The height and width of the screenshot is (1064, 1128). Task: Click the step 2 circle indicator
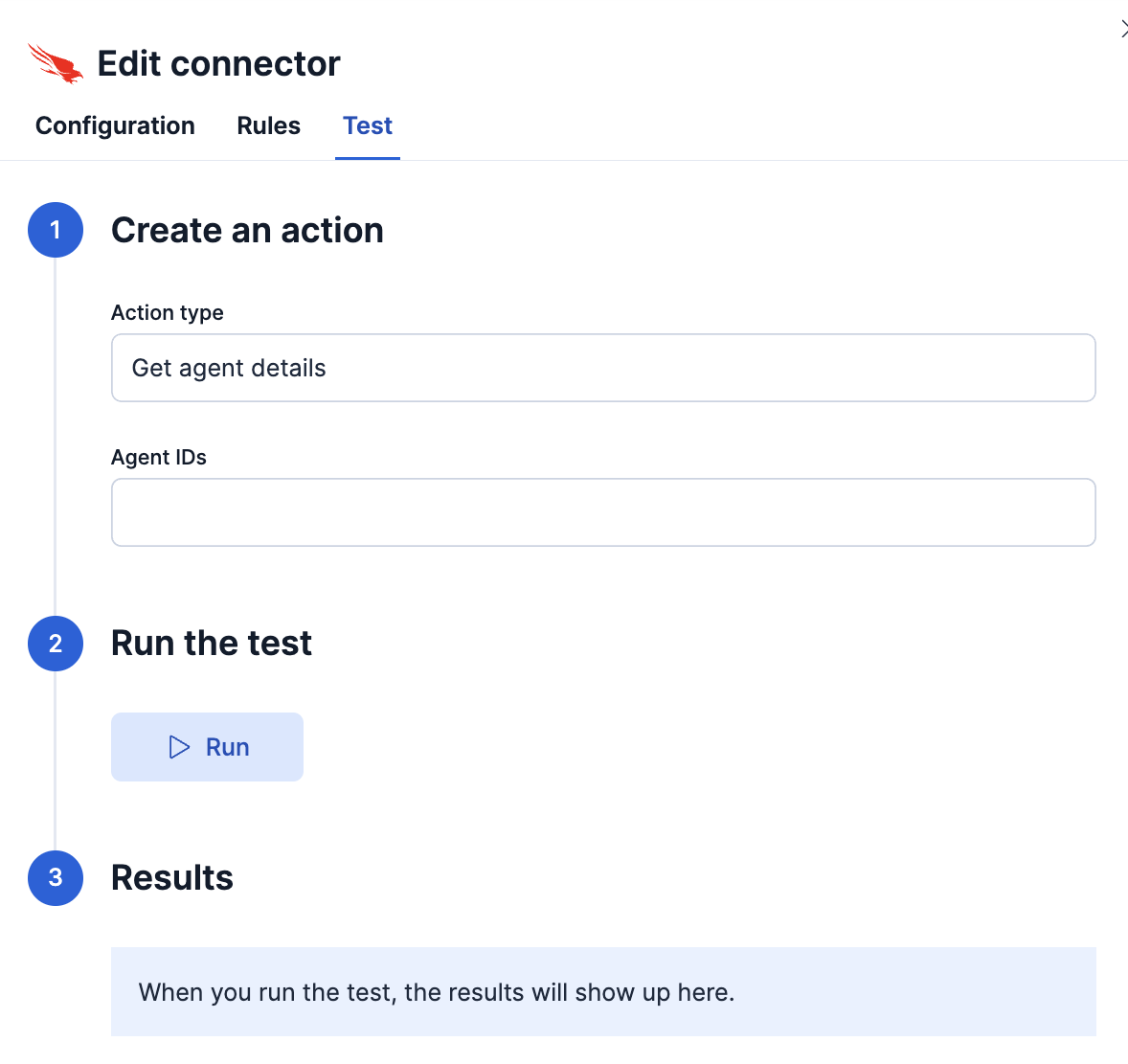click(x=56, y=644)
